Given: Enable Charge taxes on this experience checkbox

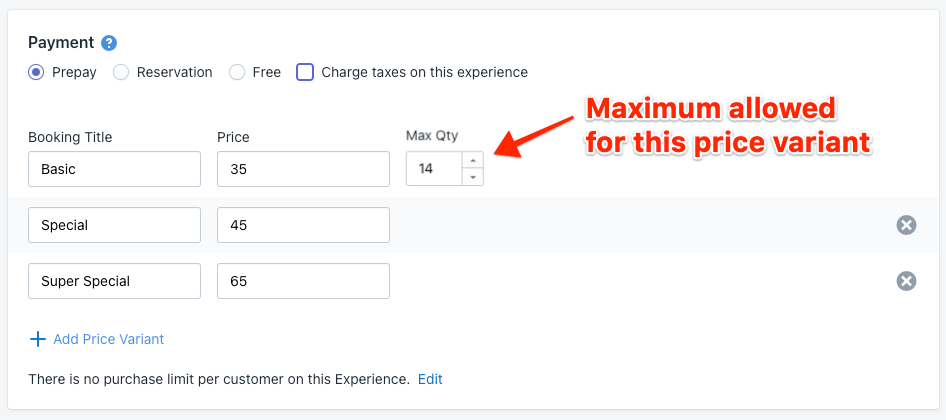Looking at the screenshot, I should (x=305, y=72).
